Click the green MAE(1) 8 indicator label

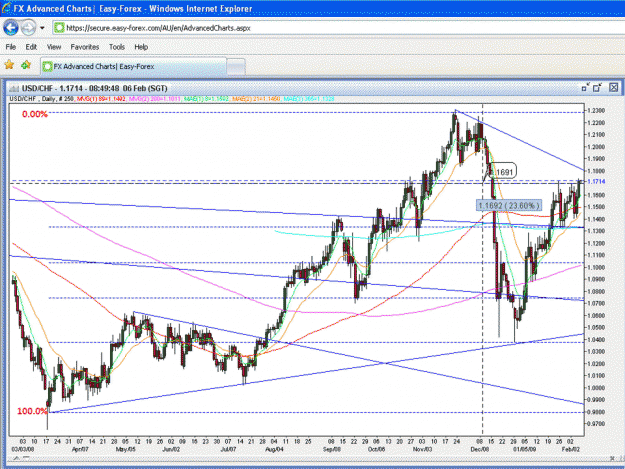[206, 98]
